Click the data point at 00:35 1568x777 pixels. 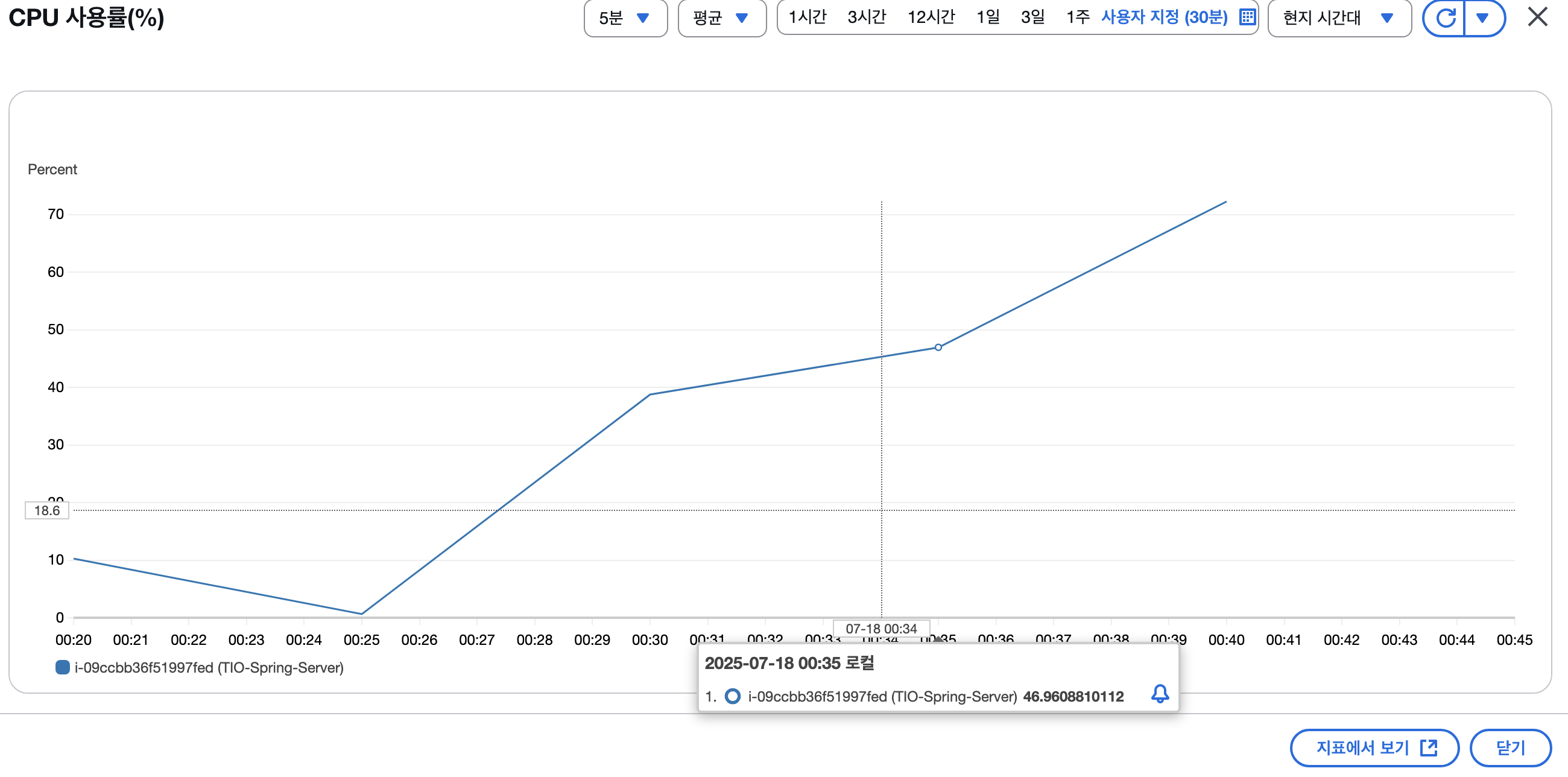(938, 347)
